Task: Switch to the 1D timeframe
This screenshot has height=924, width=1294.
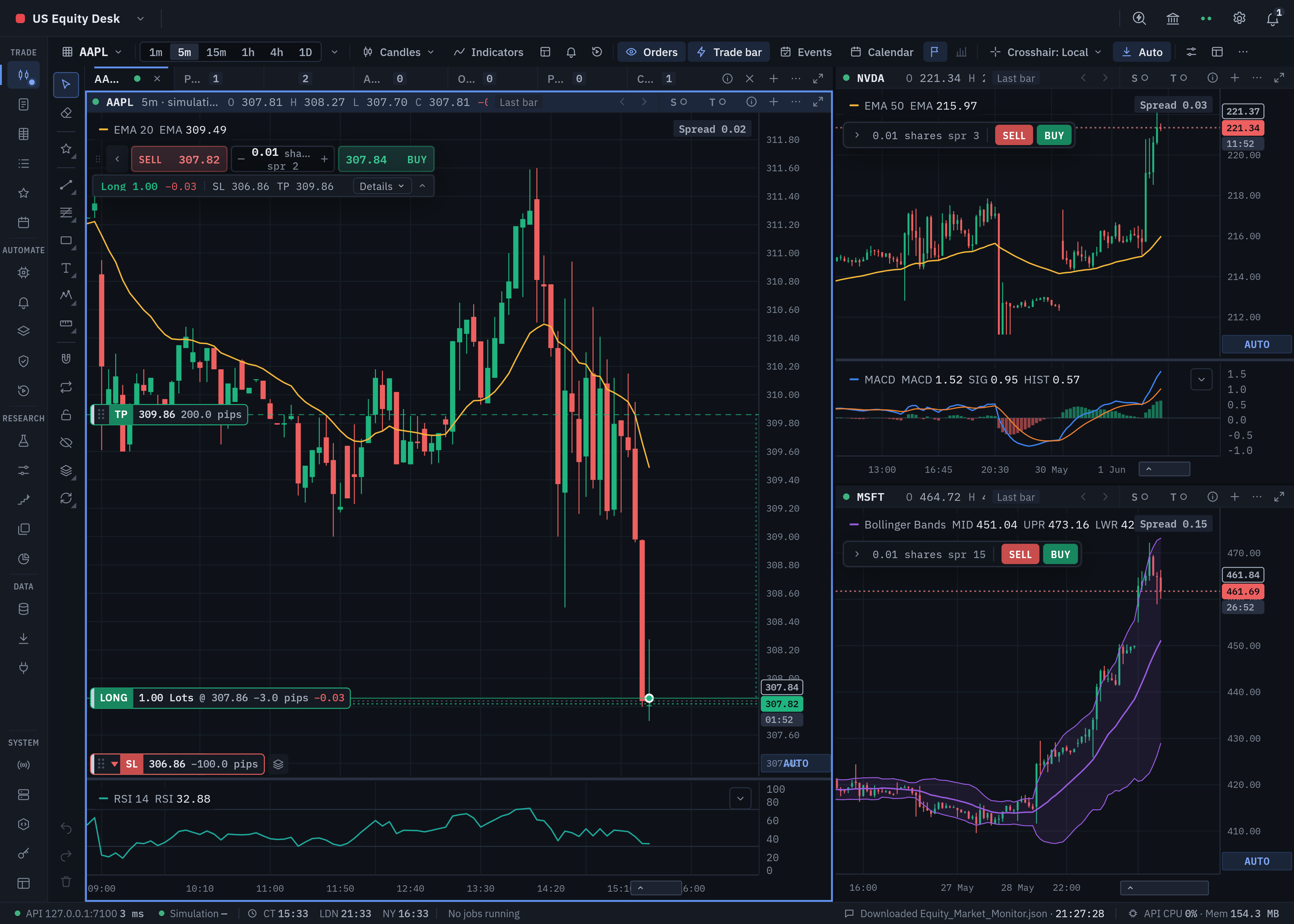Action: [305, 52]
